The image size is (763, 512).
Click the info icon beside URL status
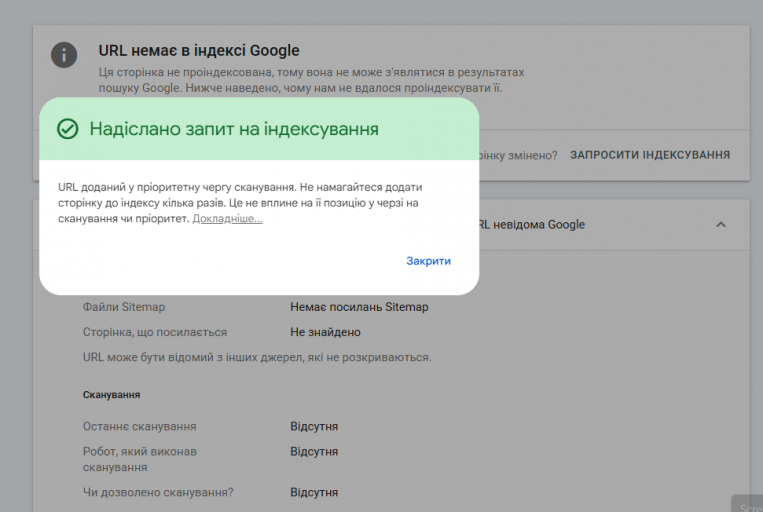(x=64, y=55)
